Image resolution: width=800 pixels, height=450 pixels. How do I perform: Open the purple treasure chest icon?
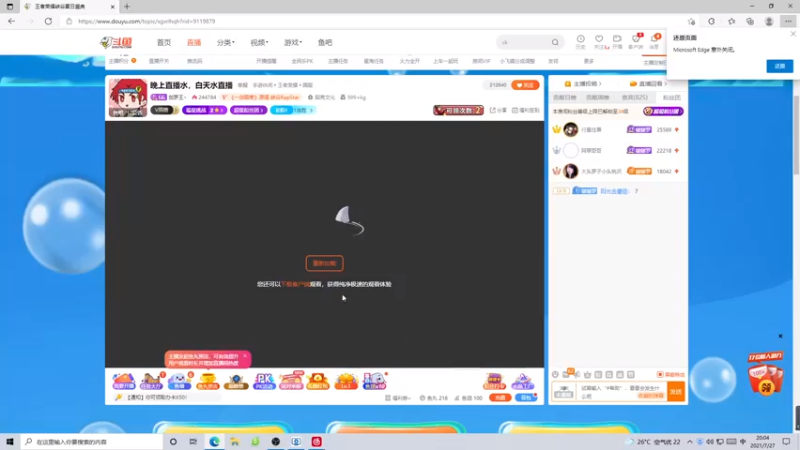[x=494, y=381]
